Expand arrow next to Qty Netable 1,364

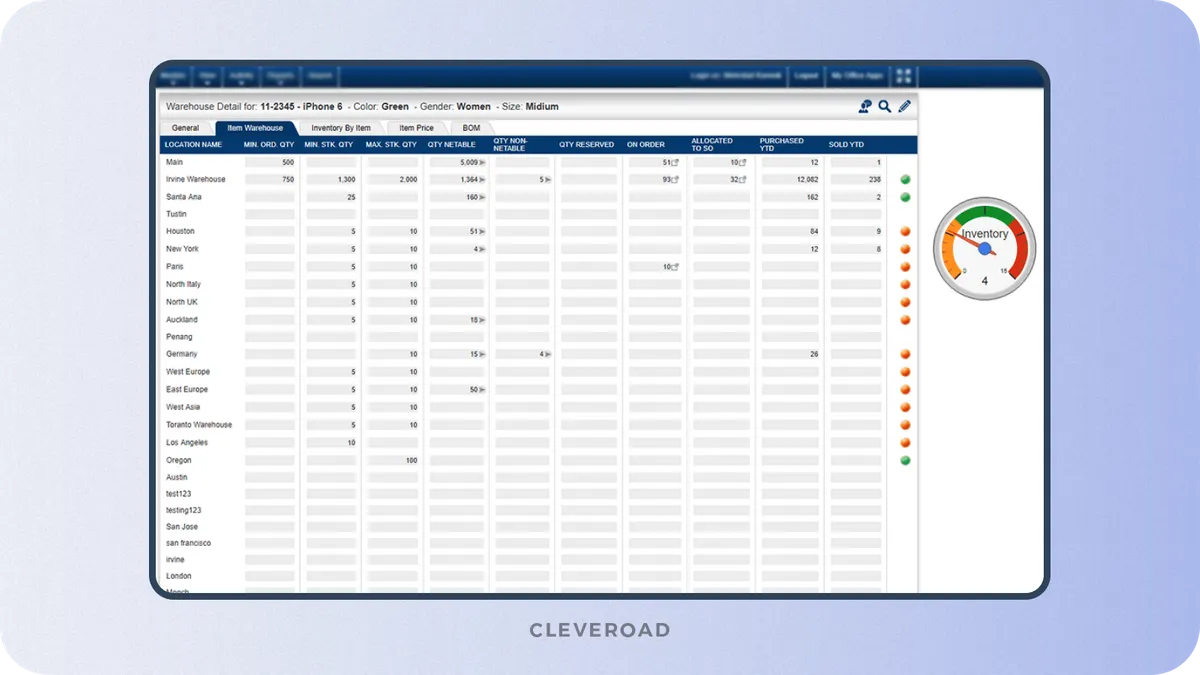point(483,180)
